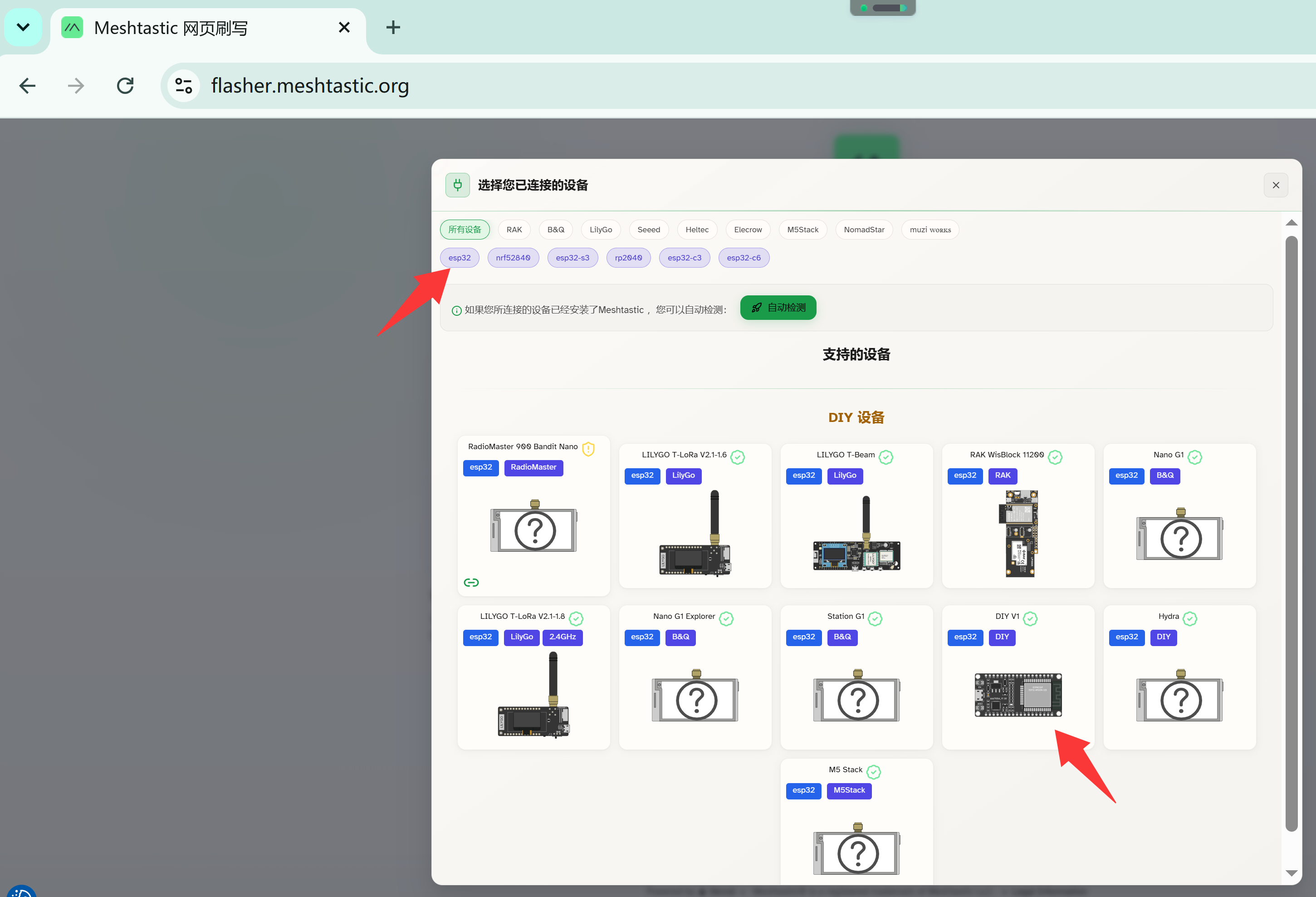
Task: Pick the Nano G1 Explorer device
Action: [x=695, y=677]
